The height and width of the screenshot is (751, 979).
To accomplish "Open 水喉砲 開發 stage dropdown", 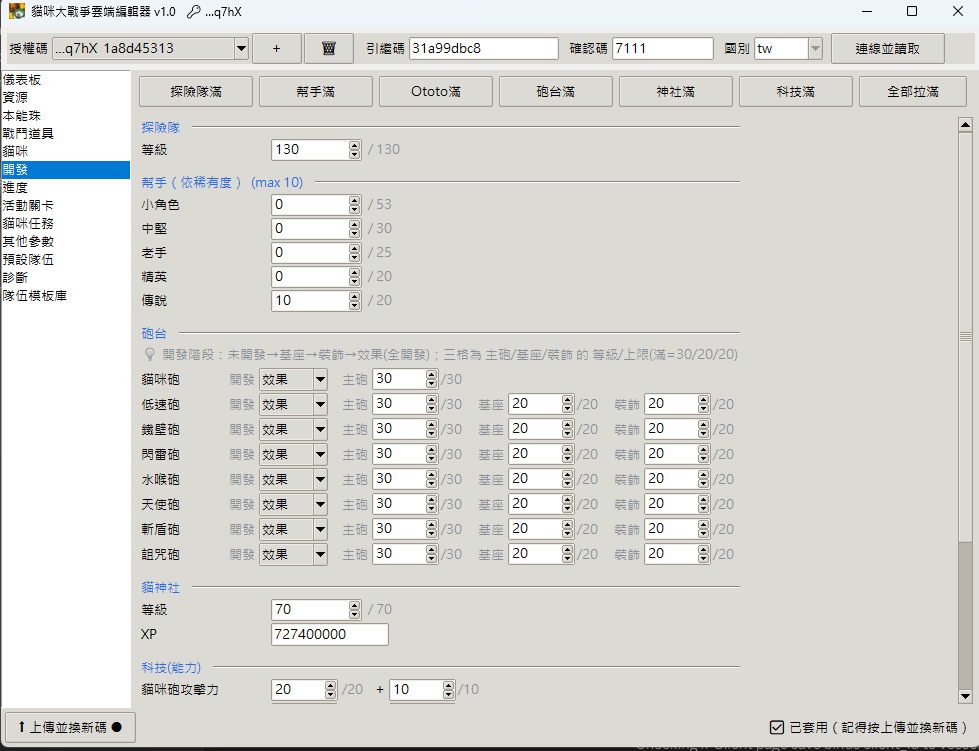I will click(293, 479).
